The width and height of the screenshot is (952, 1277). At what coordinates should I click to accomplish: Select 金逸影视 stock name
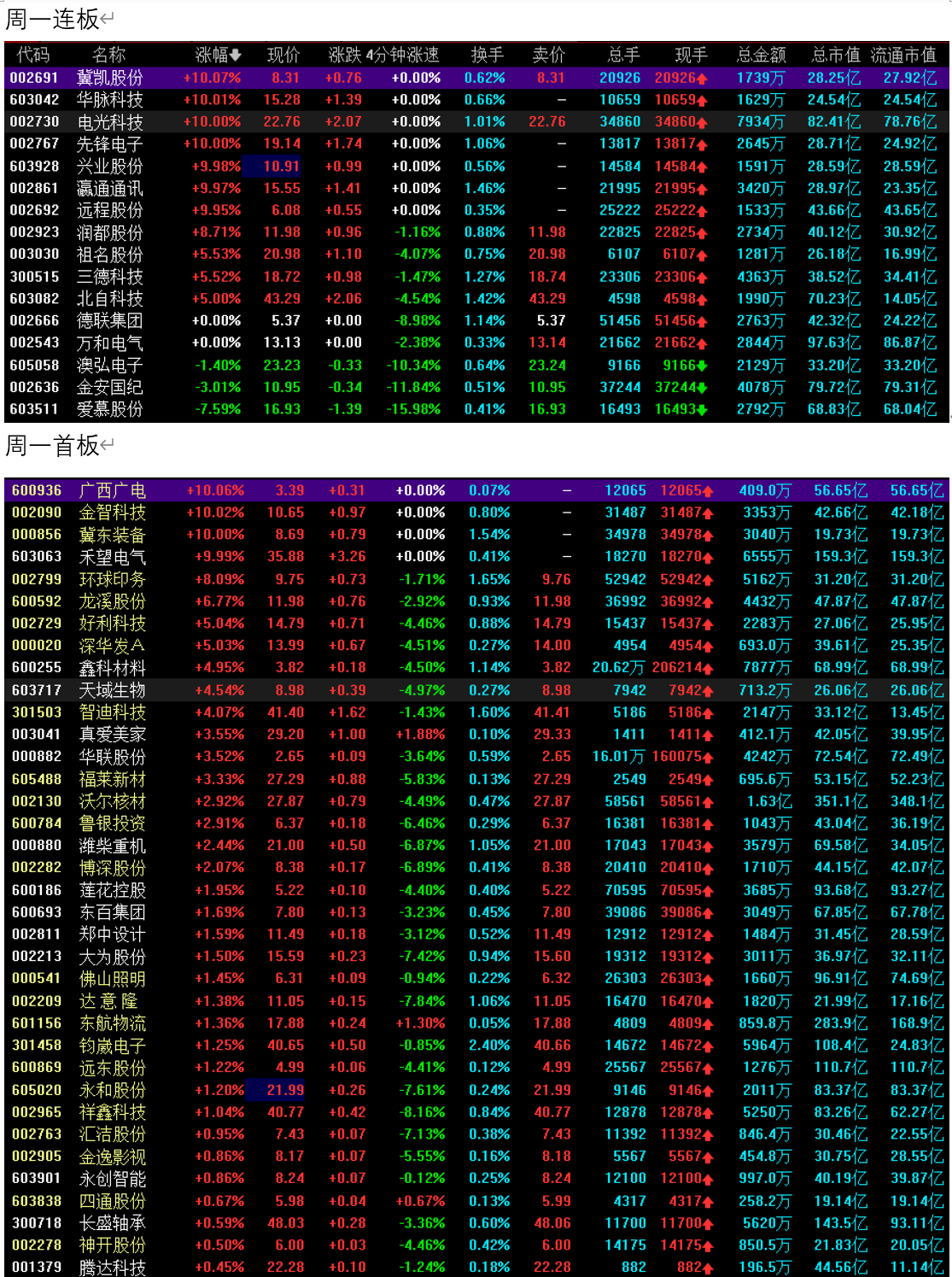(113, 1157)
